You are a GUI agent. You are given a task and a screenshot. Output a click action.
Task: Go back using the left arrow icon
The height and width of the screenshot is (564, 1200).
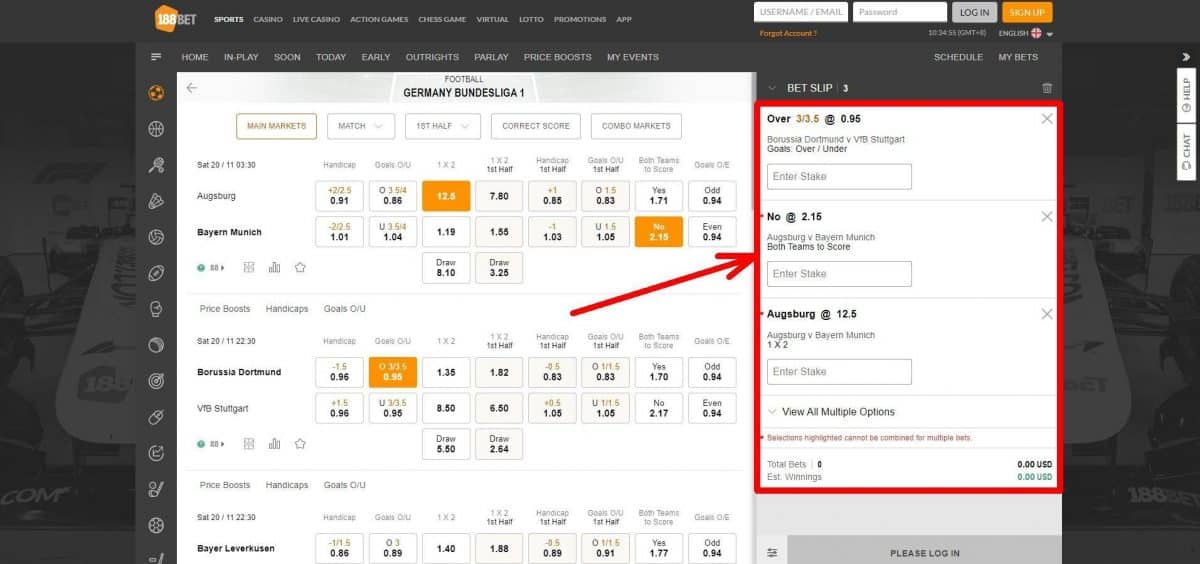(x=192, y=88)
